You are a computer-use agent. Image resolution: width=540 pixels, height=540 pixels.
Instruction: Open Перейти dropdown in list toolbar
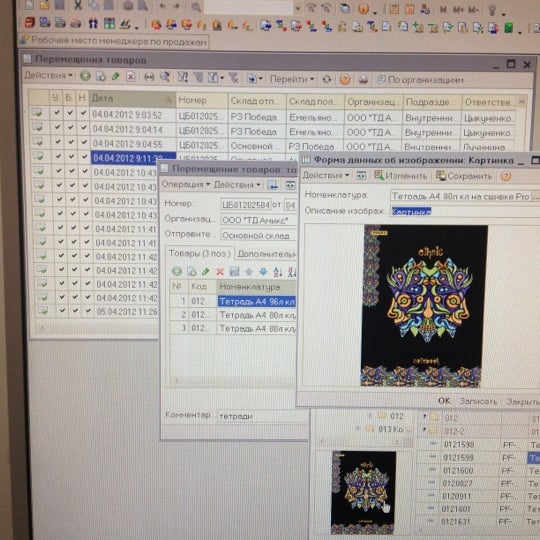(x=292, y=79)
